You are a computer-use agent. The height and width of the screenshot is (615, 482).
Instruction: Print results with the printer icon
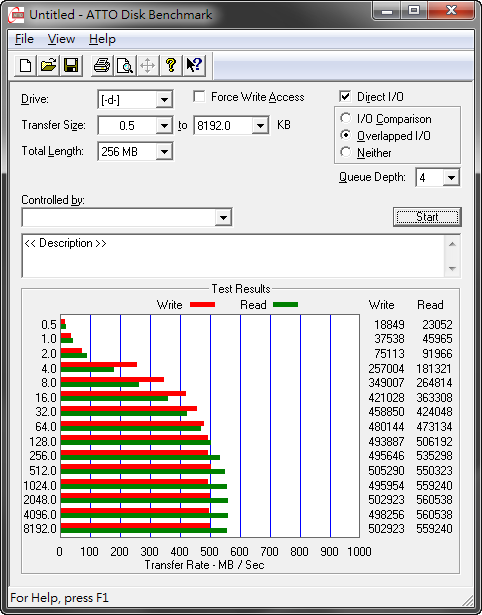click(102, 65)
